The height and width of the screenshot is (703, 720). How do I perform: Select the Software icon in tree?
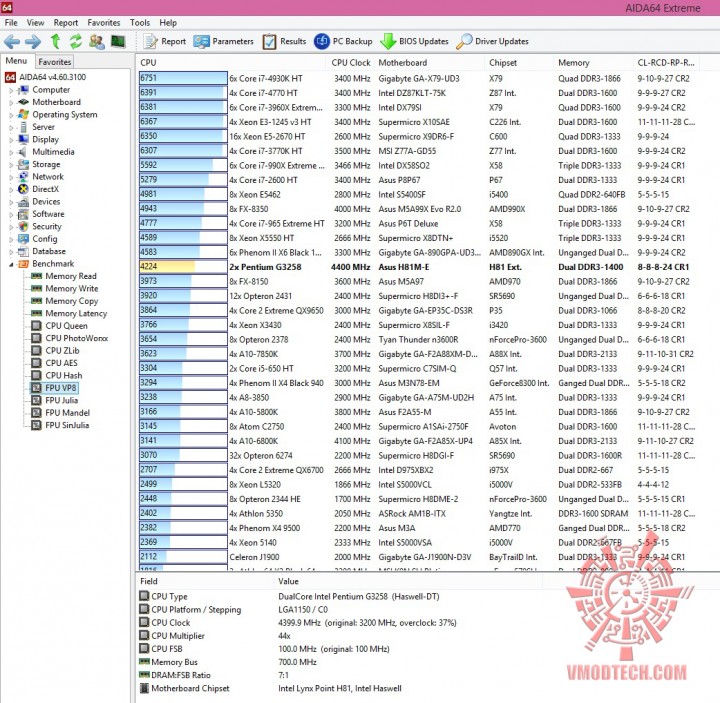tap(23, 214)
